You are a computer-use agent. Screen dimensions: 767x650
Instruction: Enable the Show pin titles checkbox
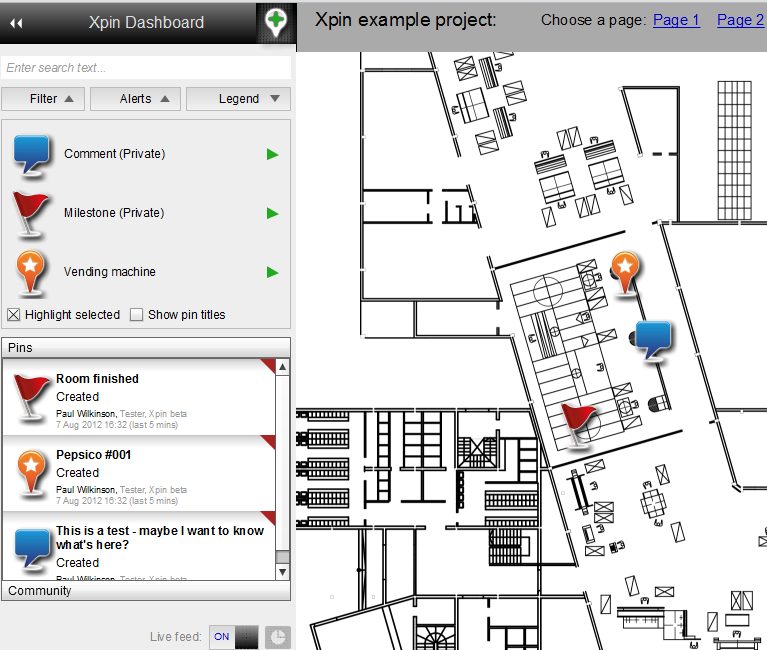coord(137,315)
